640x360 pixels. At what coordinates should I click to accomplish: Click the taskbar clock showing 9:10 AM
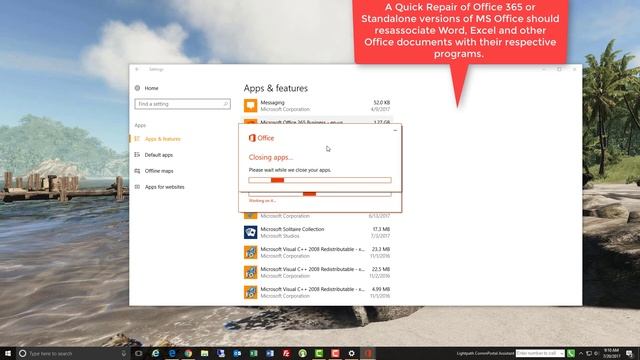pos(611,353)
